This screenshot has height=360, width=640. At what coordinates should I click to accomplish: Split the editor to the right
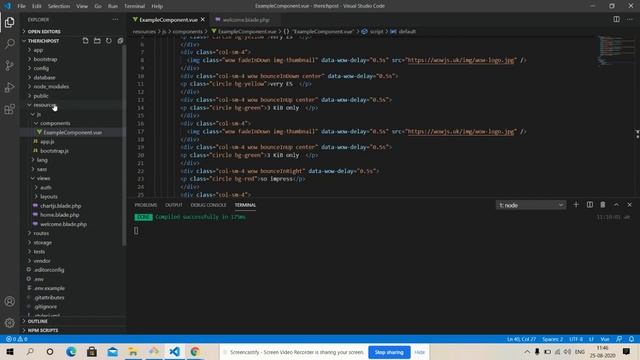[616, 19]
